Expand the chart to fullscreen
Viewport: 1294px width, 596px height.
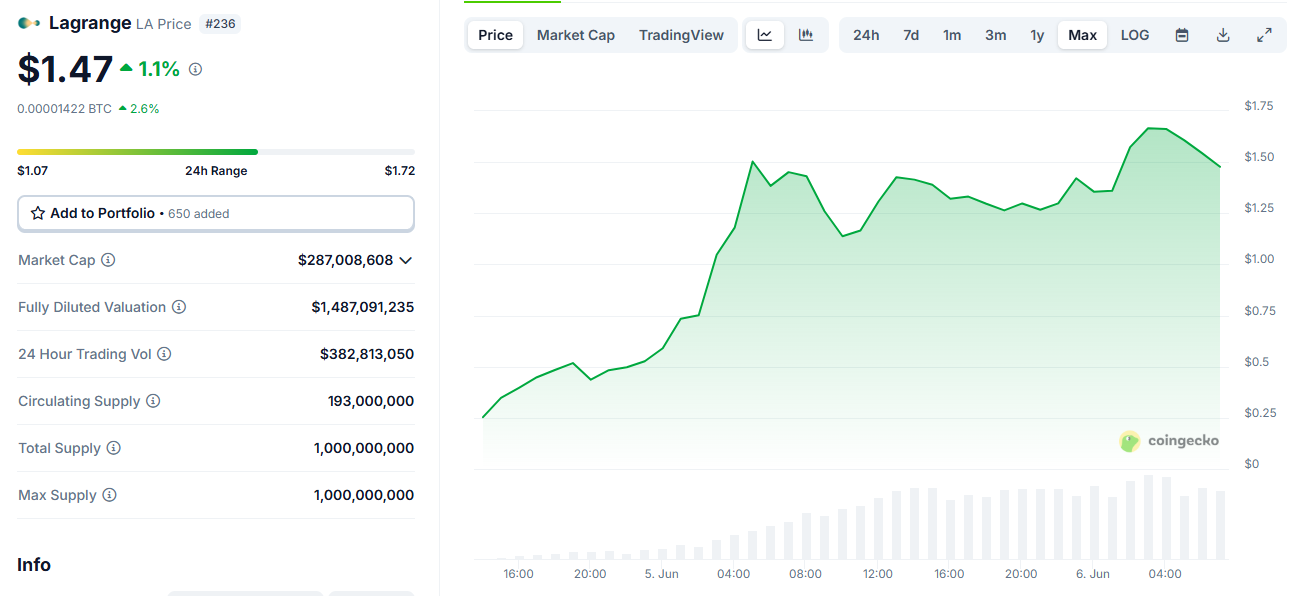1264,35
